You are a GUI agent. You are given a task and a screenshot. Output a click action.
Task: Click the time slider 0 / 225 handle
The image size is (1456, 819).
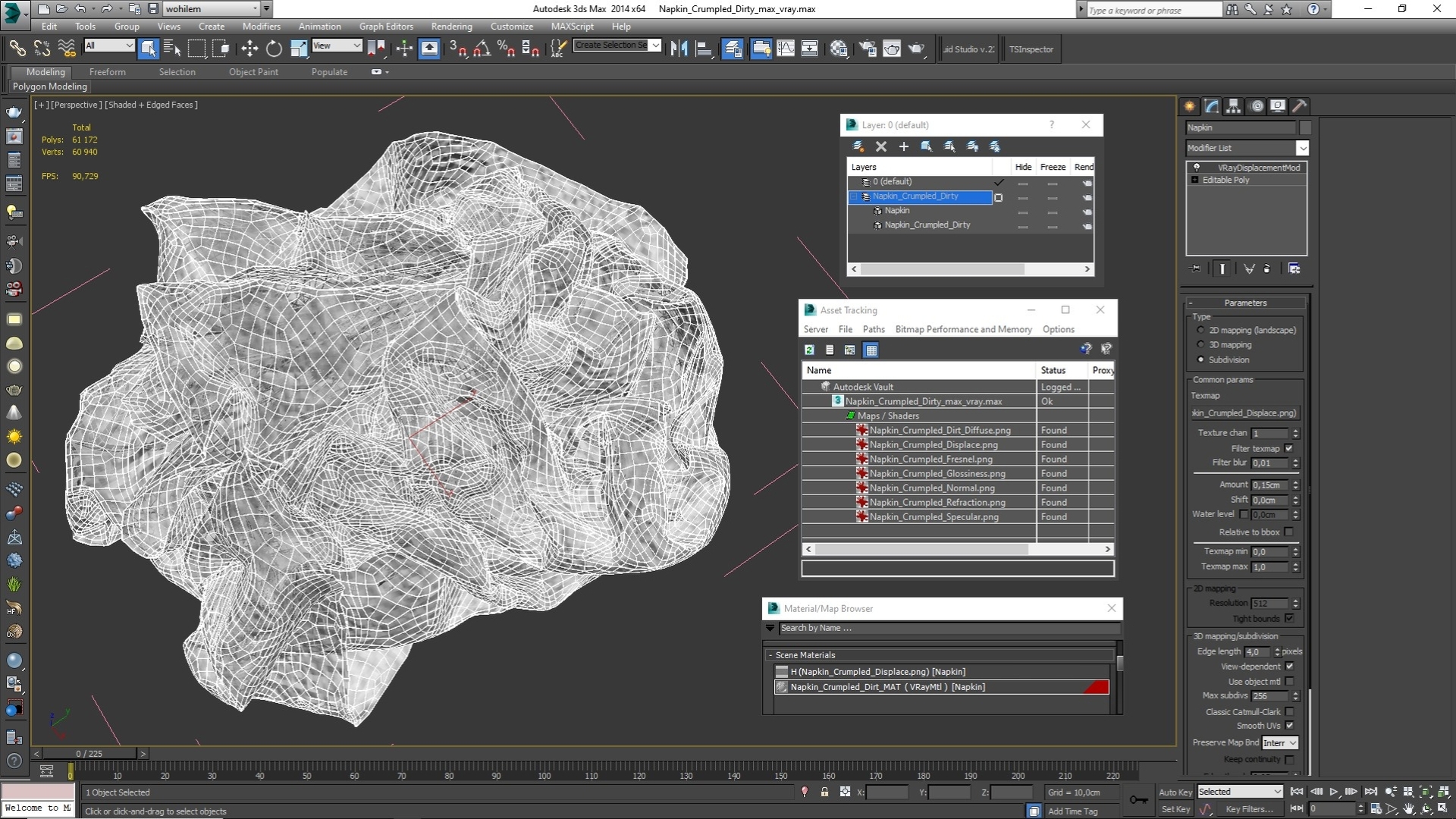(89, 753)
